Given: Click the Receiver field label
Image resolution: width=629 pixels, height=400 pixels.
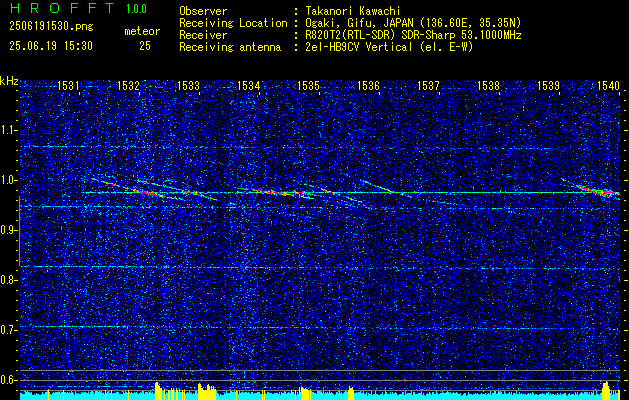Looking at the screenshot, I should coord(203,35).
